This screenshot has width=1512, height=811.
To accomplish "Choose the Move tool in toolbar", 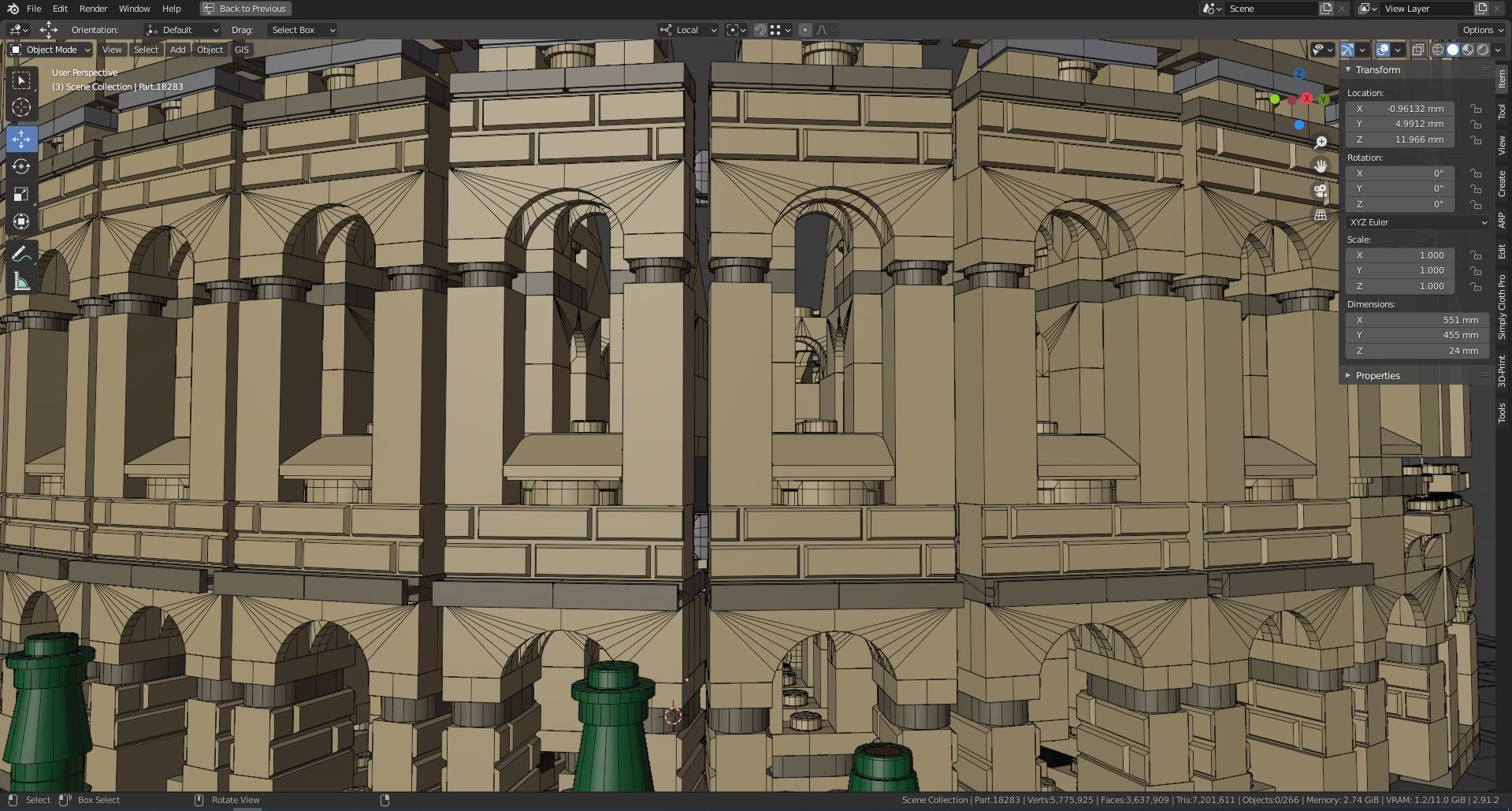I will (x=21, y=139).
